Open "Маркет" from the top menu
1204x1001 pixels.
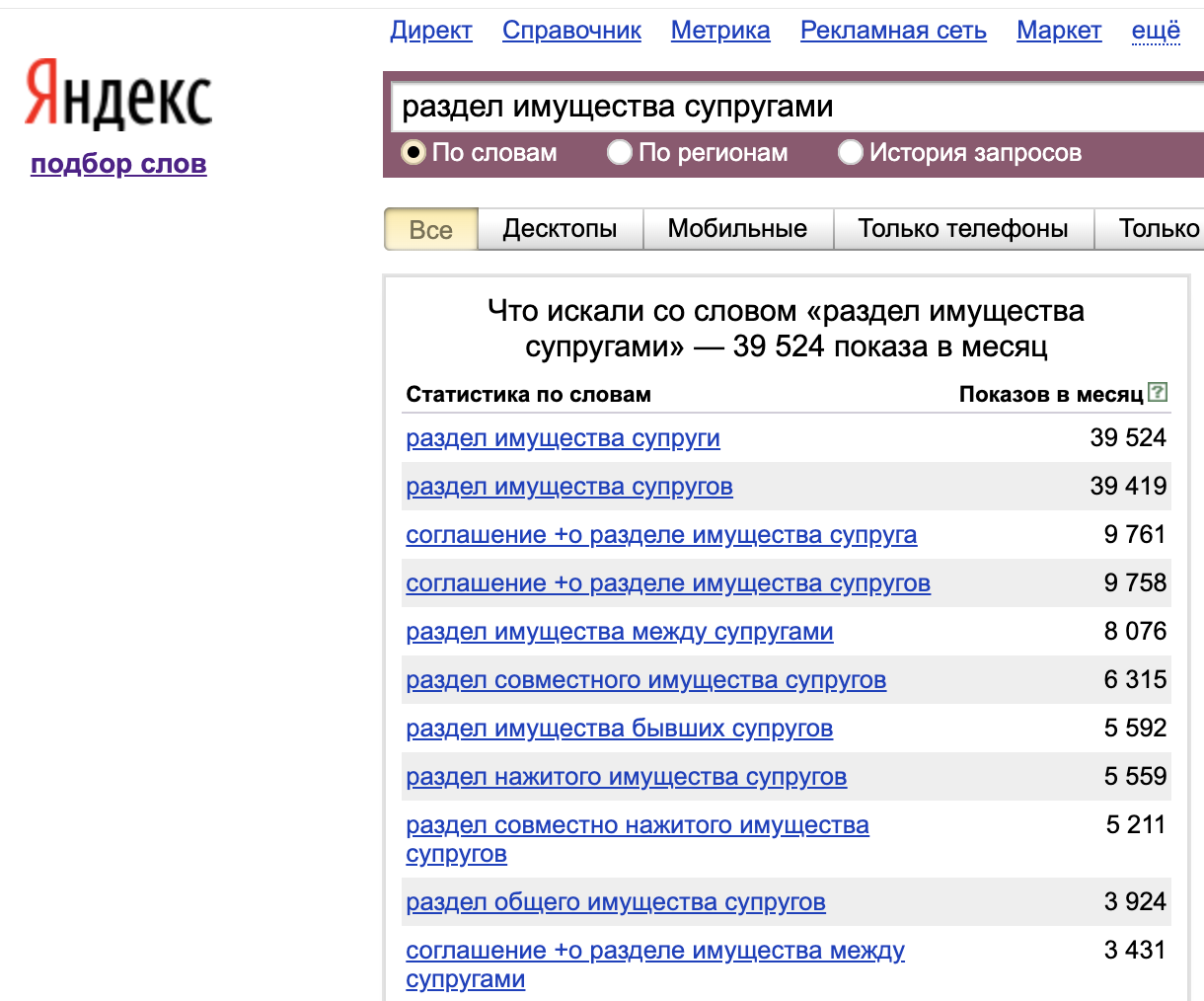tap(1059, 31)
